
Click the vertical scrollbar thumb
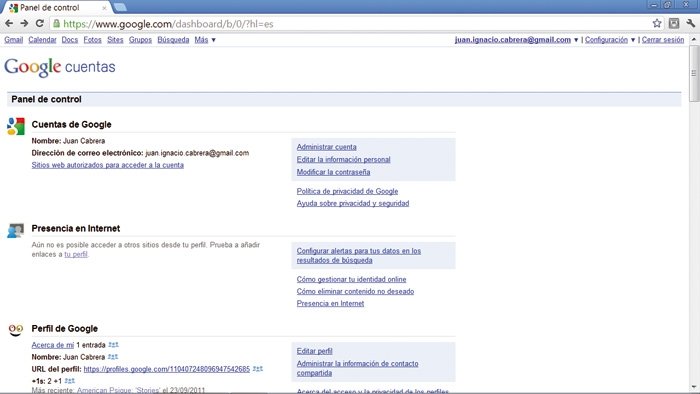pyautogui.click(x=694, y=74)
